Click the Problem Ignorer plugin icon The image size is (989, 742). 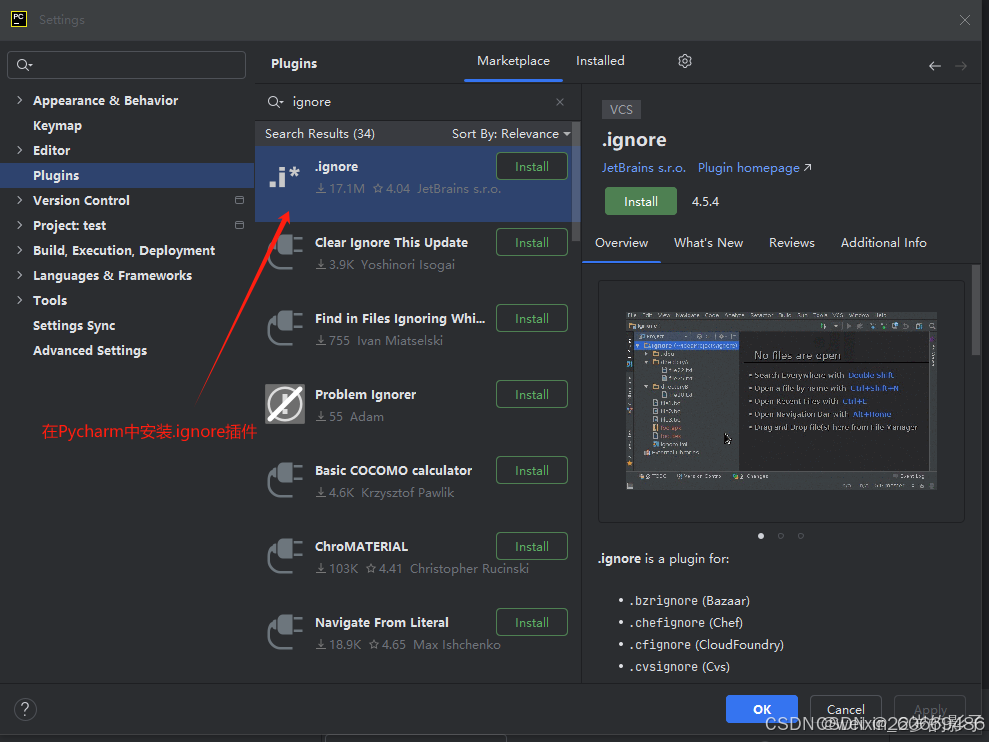(x=285, y=404)
